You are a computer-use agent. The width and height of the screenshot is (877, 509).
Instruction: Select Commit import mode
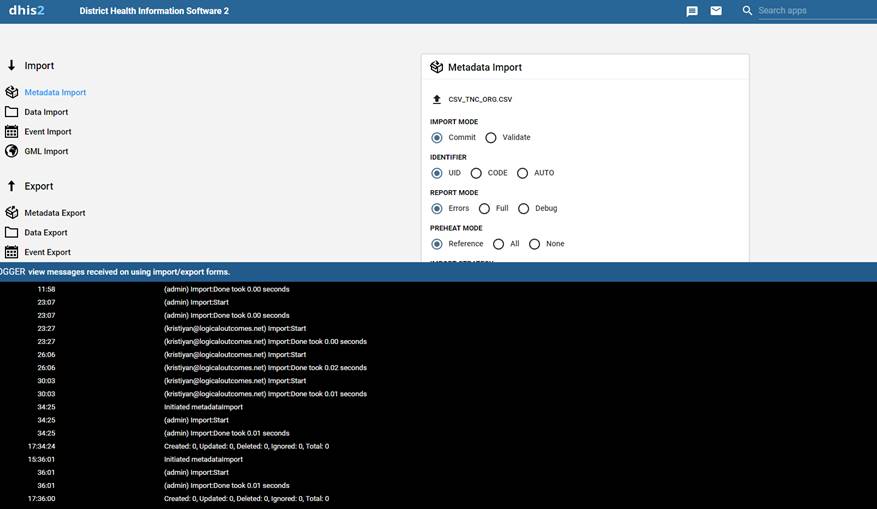pos(437,138)
